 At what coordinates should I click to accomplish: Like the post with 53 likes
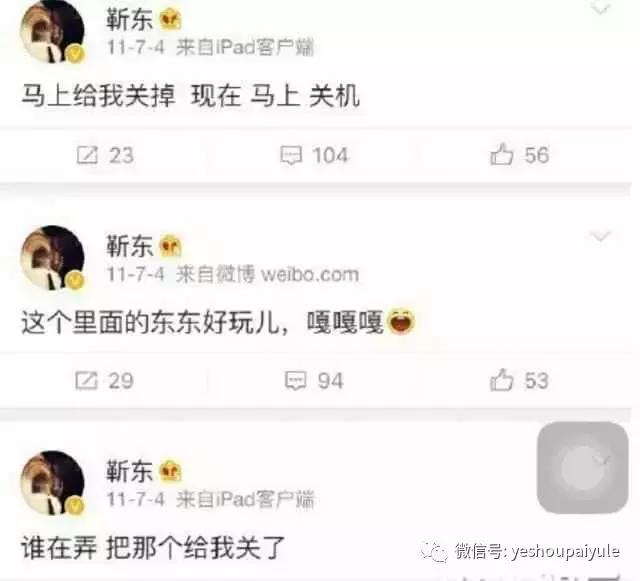click(x=519, y=380)
